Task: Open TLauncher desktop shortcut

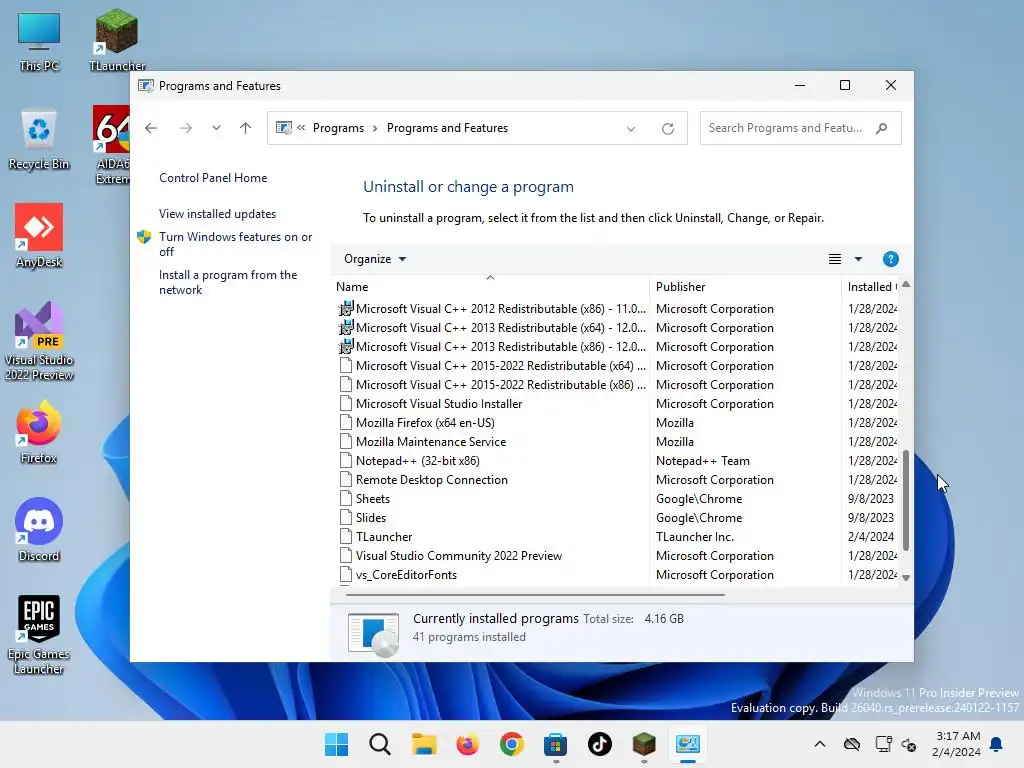Action: pyautogui.click(x=117, y=40)
